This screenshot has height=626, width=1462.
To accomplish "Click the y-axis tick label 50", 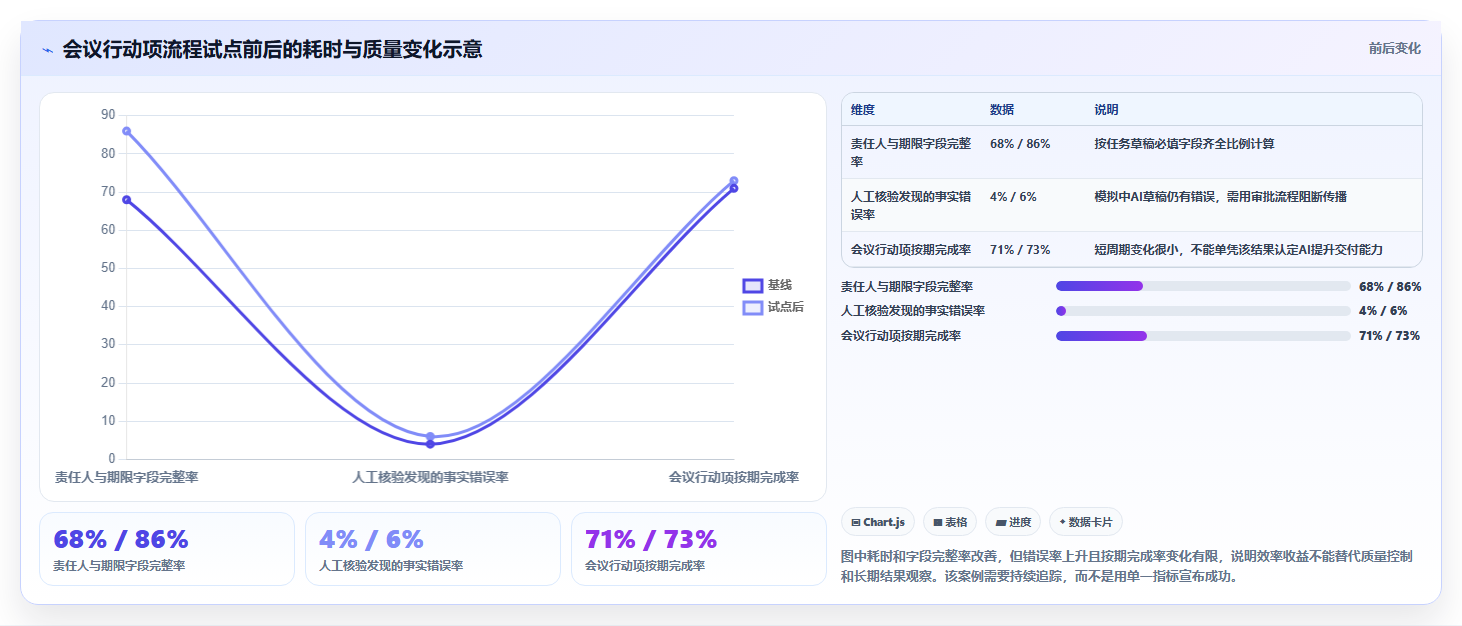I will (108, 268).
